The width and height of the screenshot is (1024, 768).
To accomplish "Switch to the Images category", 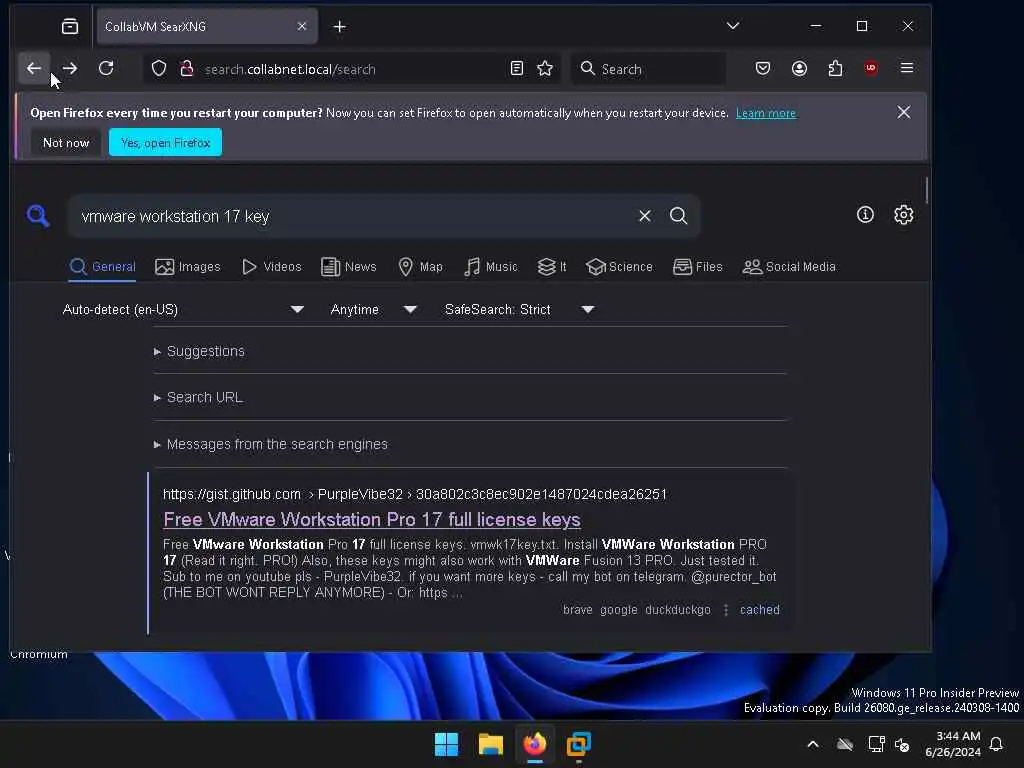I will click(x=188, y=266).
